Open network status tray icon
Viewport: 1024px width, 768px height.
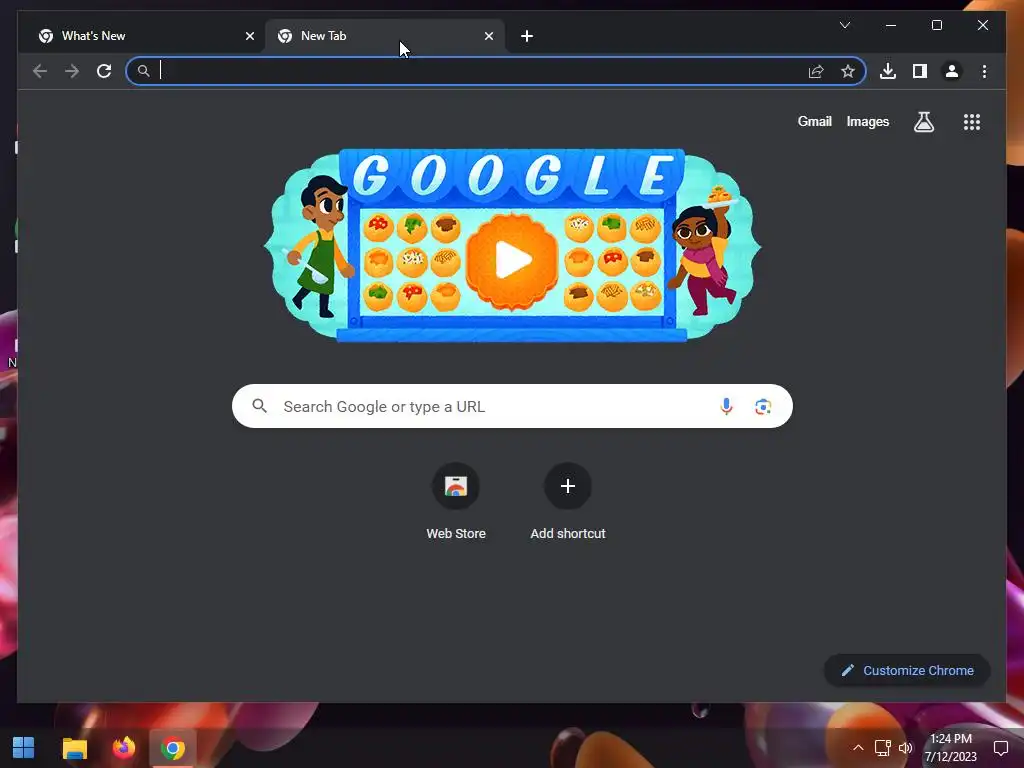click(882, 748)
